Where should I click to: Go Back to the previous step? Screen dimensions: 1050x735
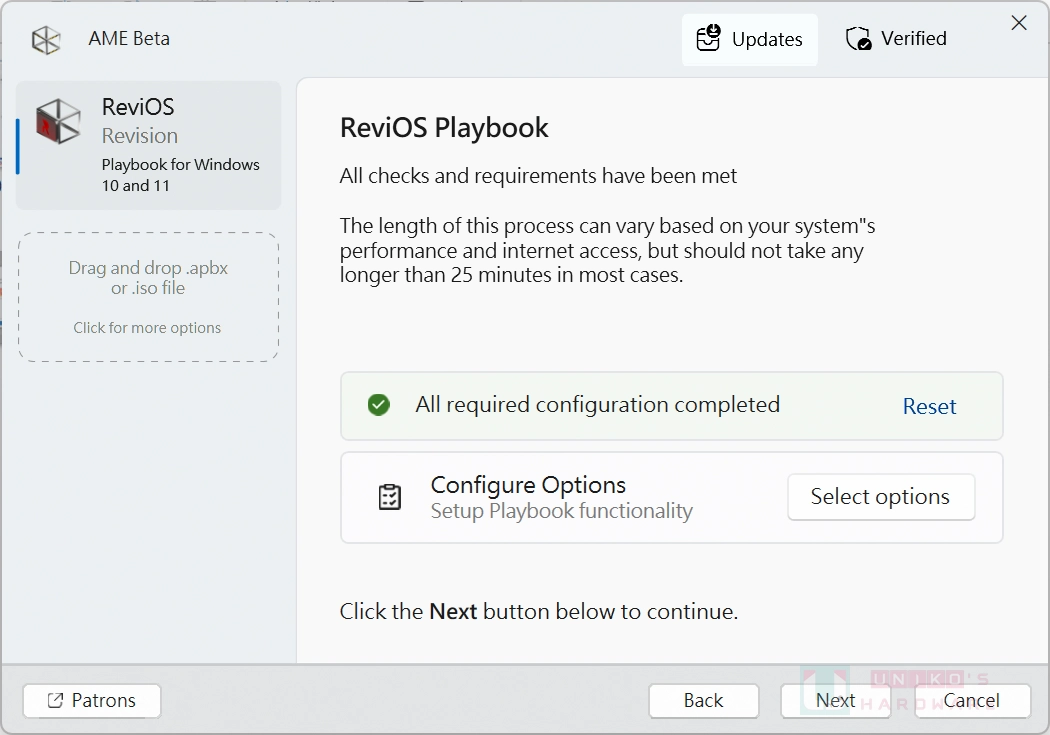(703, 701)
